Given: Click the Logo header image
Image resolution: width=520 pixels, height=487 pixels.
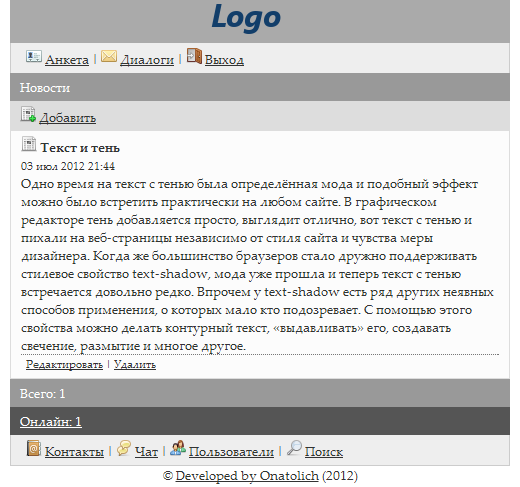Looking at the screenshot, I should click(x=246, y=17).
